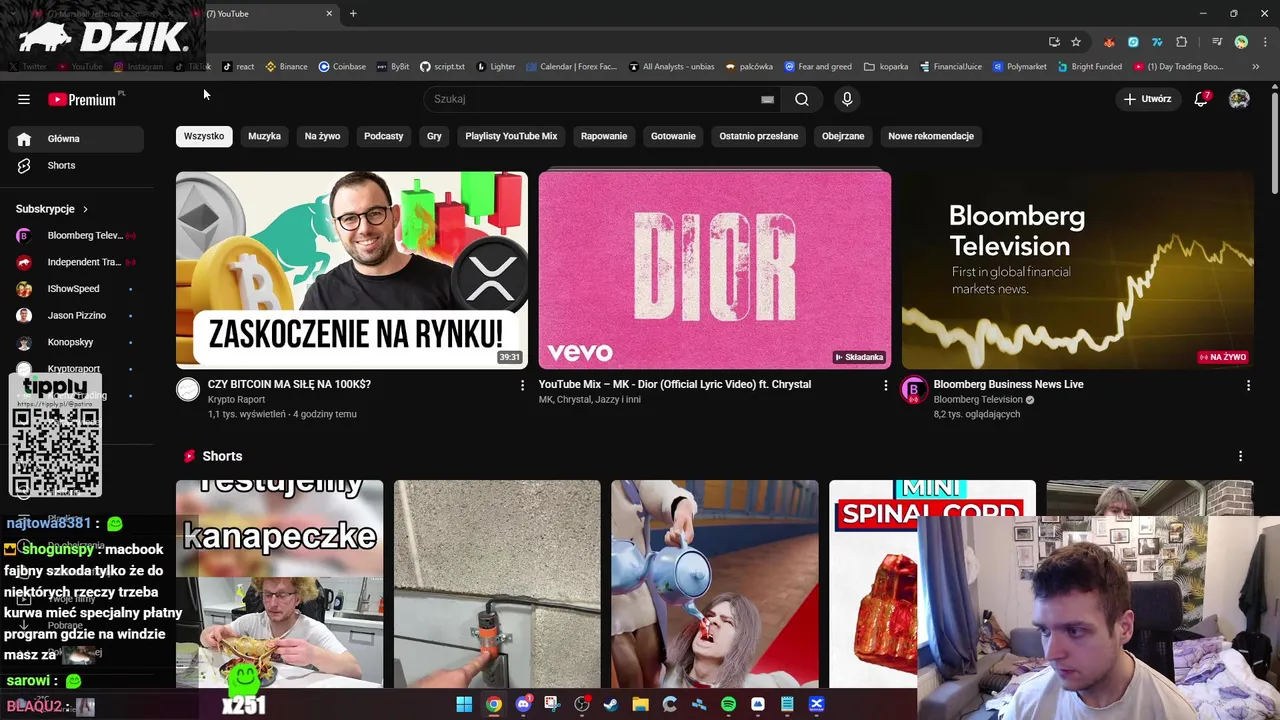1280x720 pixels.
Task: Click the YouTube Premium logo
Action: pyautogui.click(x=82, y=99)
